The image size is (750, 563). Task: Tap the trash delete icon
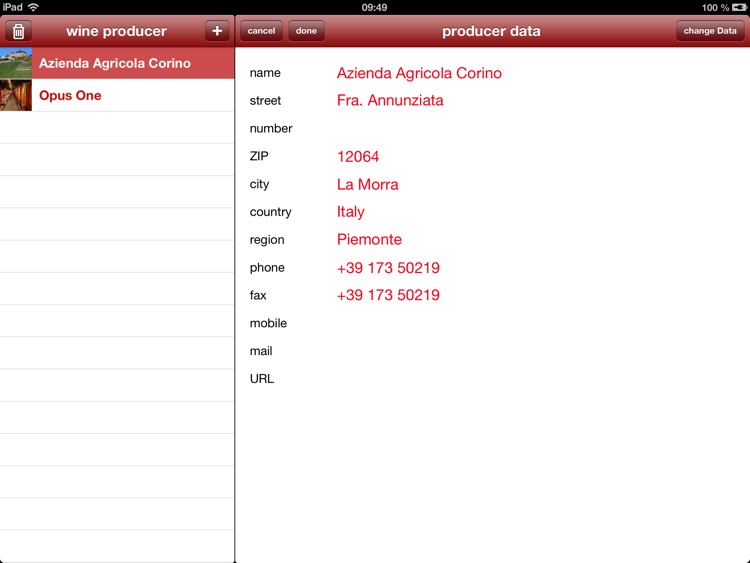pos(18,31)
